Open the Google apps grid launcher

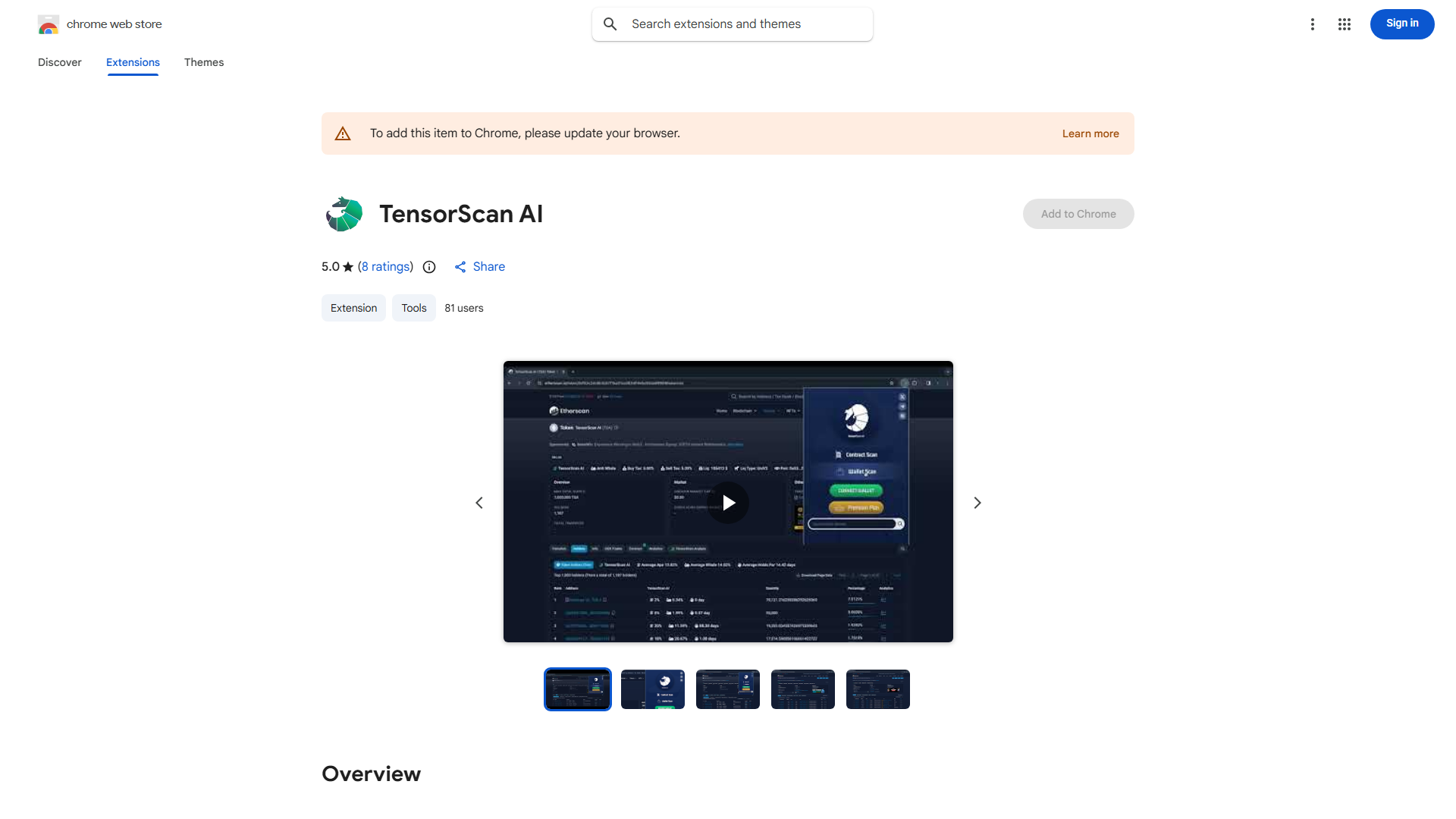[x=1345, y=24]
